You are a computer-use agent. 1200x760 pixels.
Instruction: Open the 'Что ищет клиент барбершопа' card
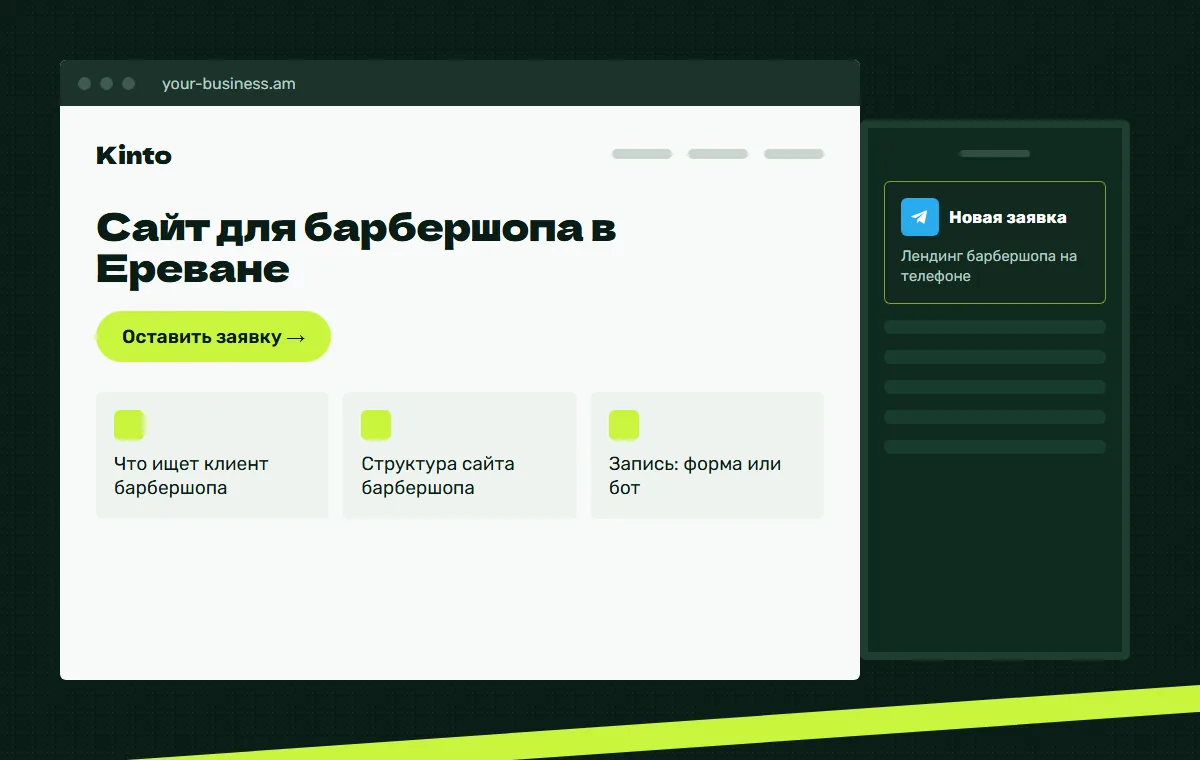212,455
